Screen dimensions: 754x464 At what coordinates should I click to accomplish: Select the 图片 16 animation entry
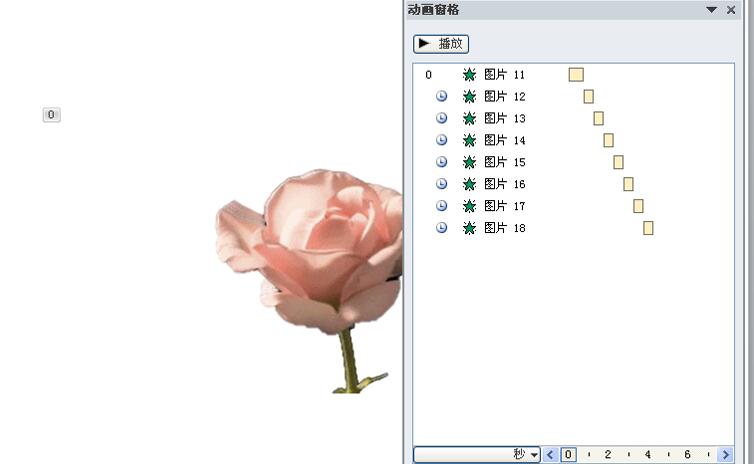573,184
